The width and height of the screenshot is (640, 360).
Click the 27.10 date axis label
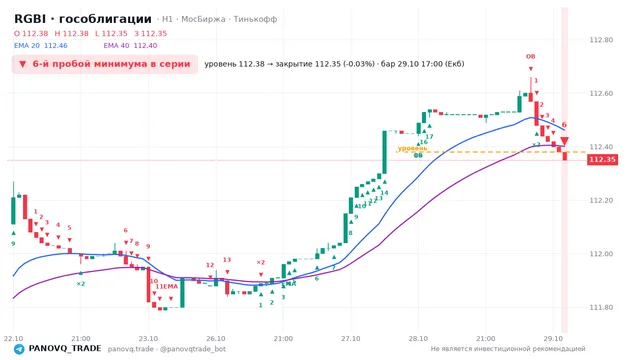coord(351,338)
